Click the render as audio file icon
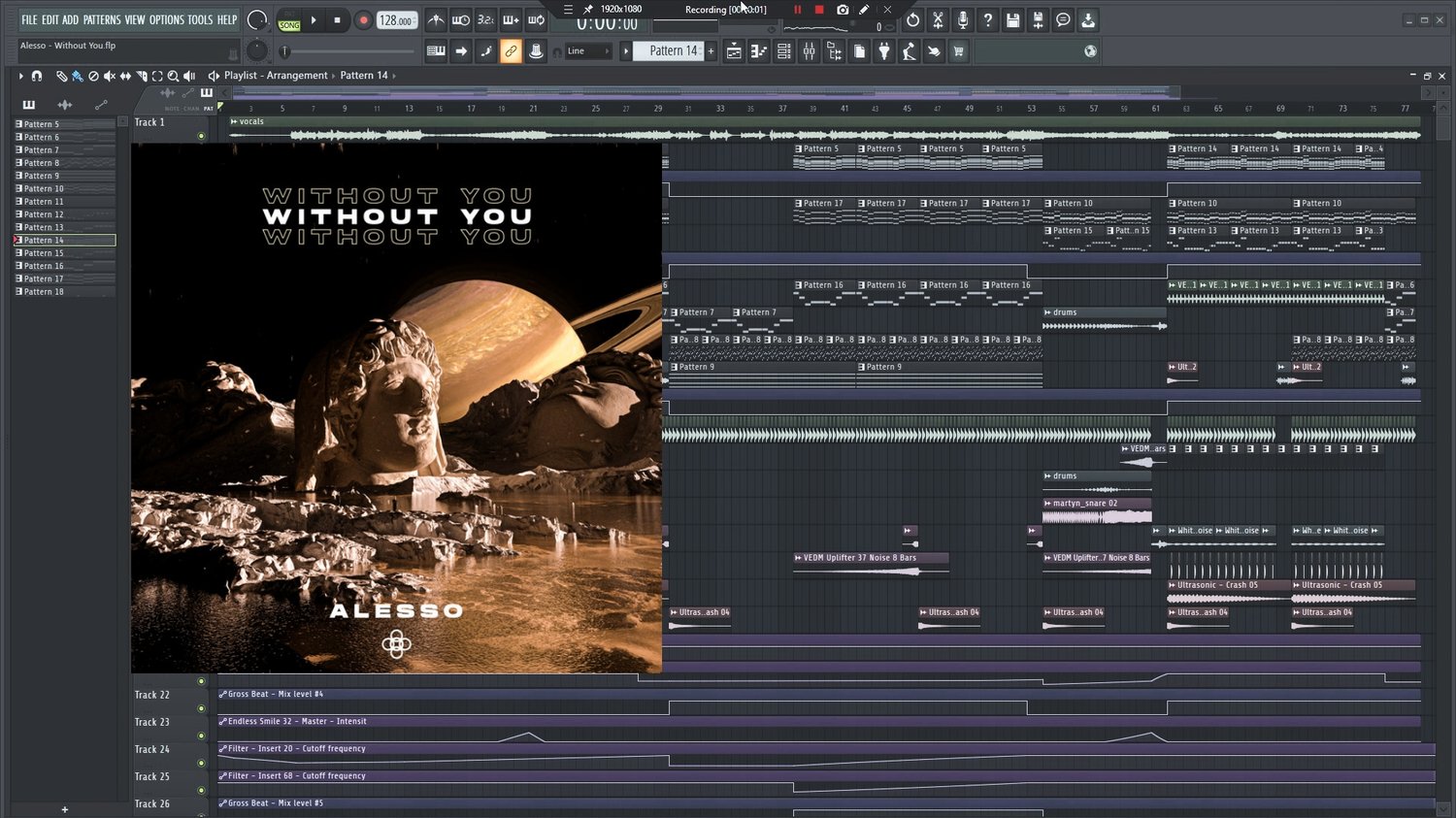Viewport: 1456px width, 818px height. (x=1038, y=19)
